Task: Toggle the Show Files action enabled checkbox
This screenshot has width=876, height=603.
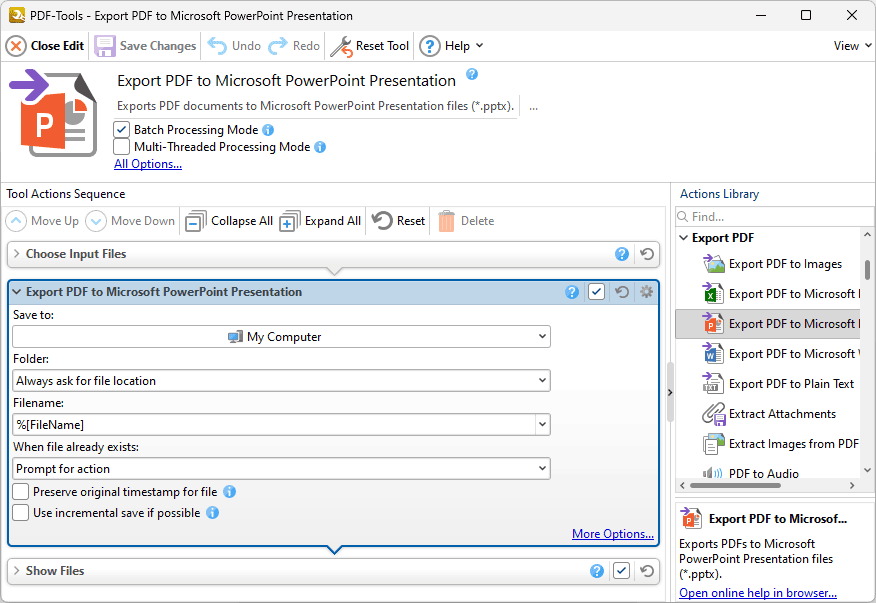Action: click(621, 571)
